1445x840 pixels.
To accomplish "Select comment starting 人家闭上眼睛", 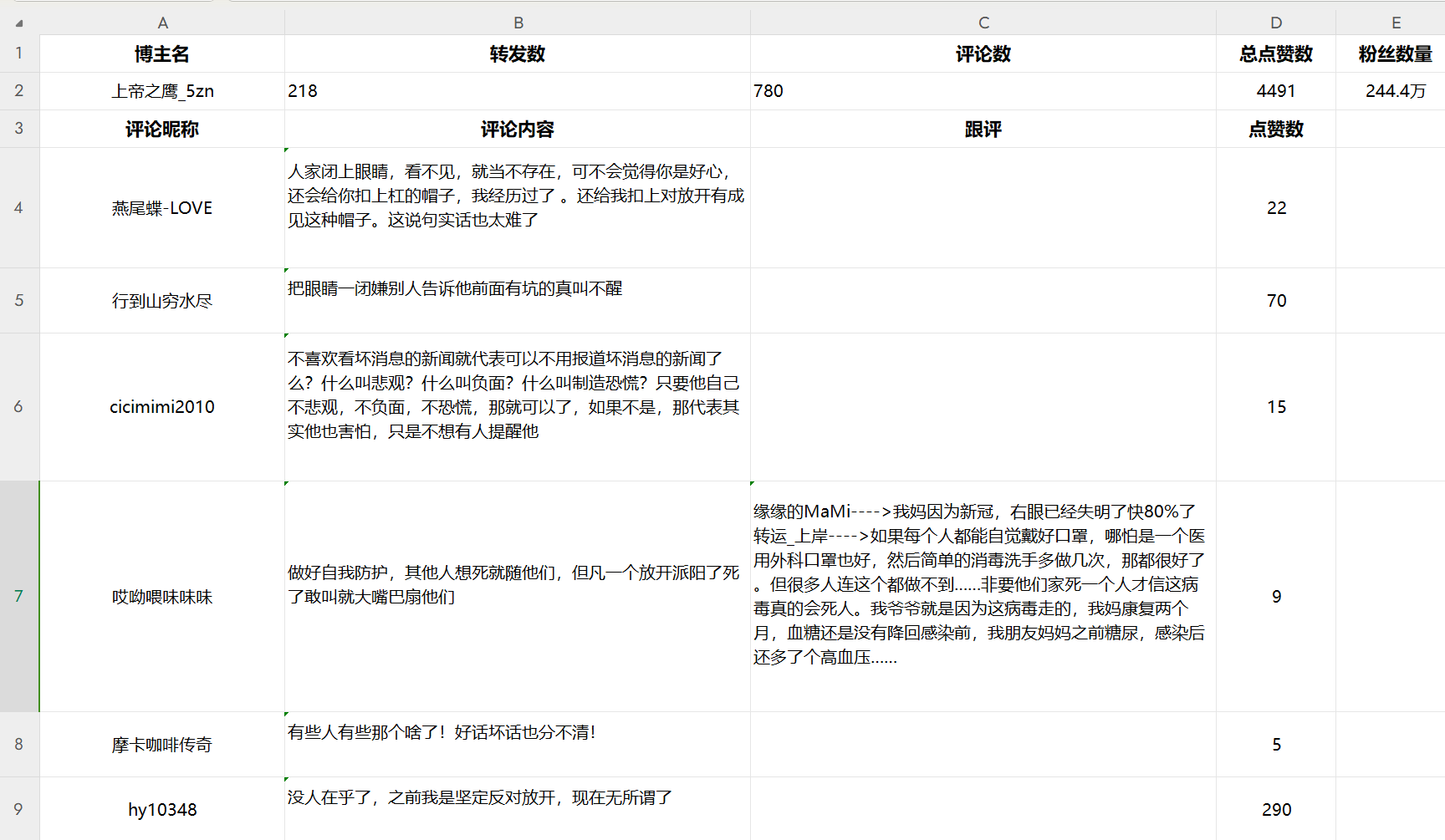I will coord(518,207).
